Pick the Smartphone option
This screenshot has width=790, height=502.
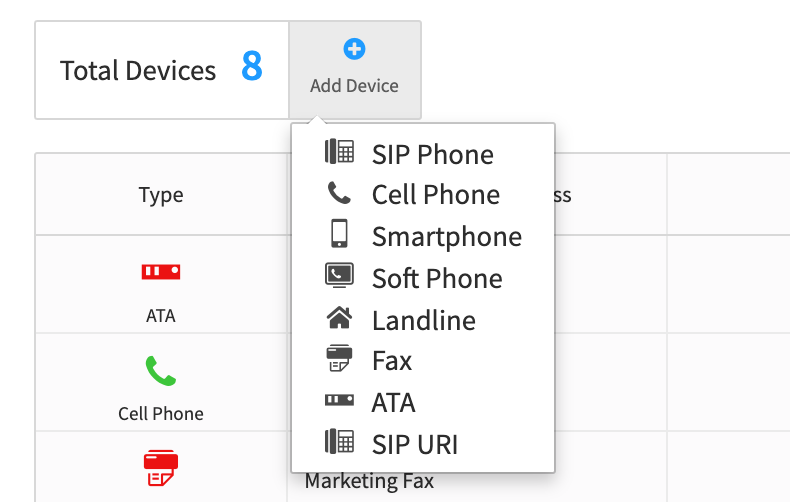click(447, 236)
